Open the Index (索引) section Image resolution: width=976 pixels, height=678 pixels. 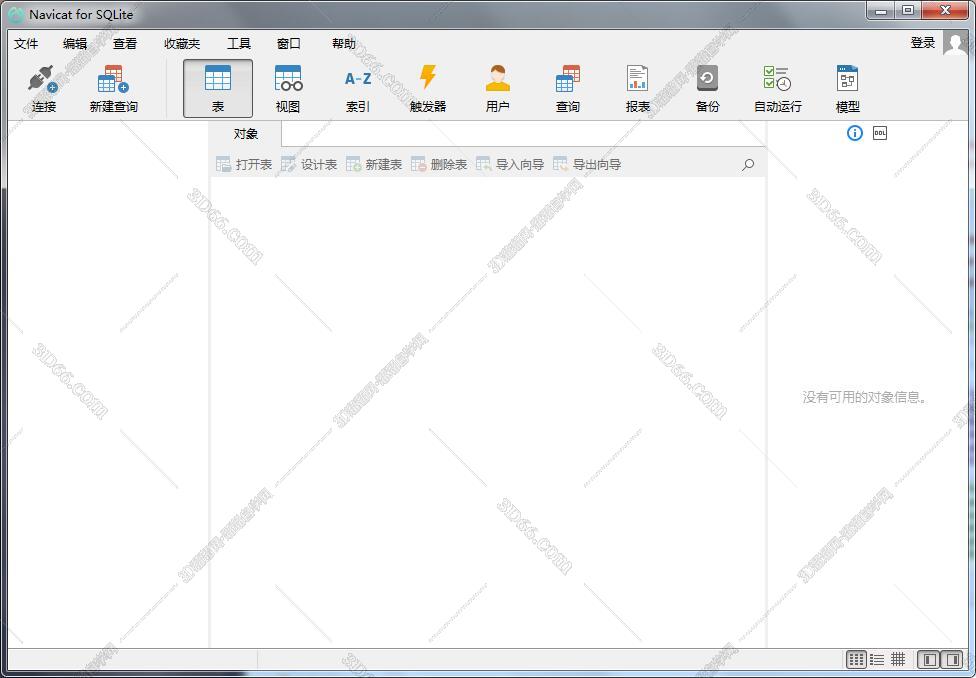click(358, 88)
